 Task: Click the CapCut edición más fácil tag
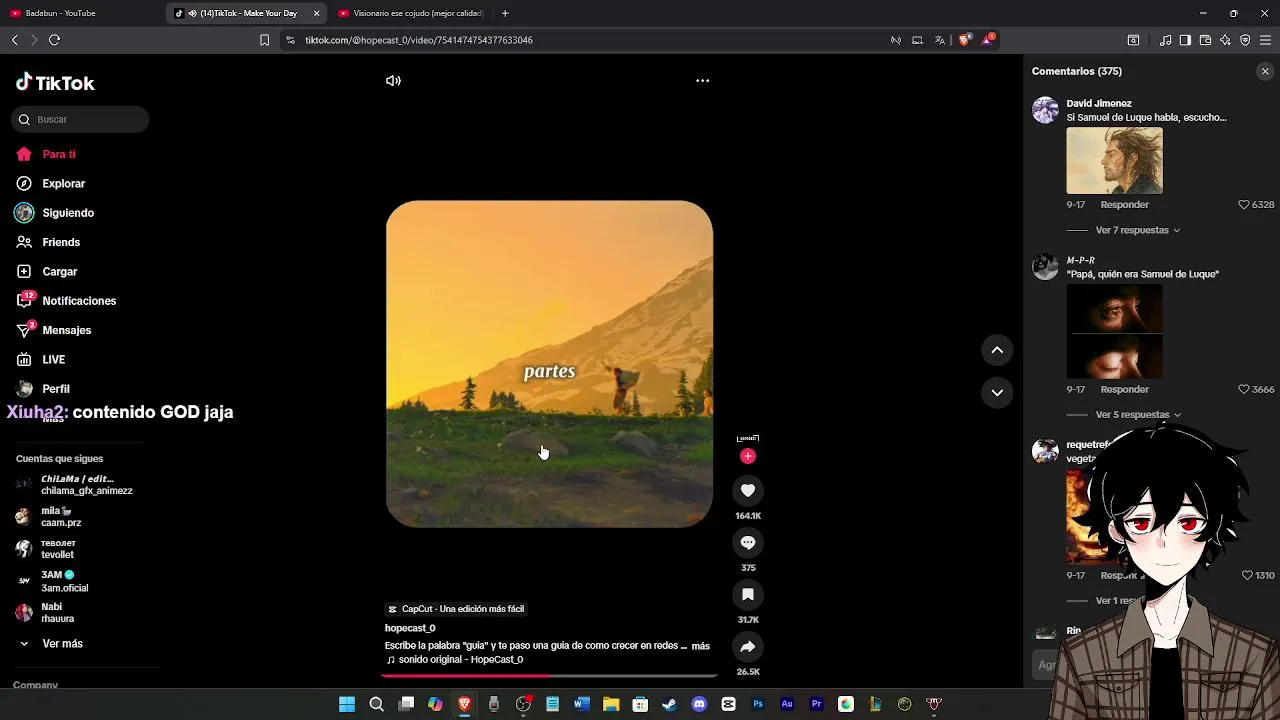(x=456, y=609)
